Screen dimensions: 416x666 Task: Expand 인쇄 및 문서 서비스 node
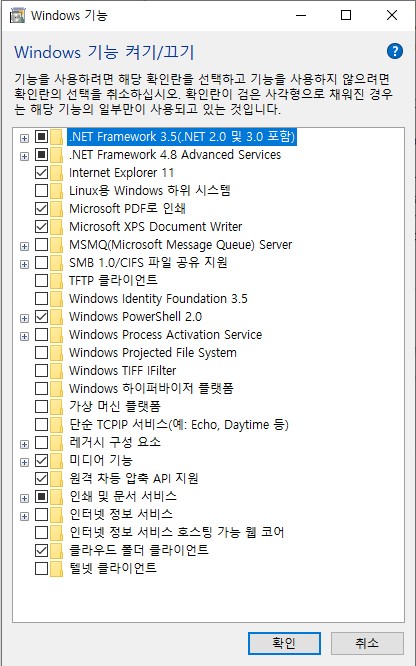(x=25, y=498)
